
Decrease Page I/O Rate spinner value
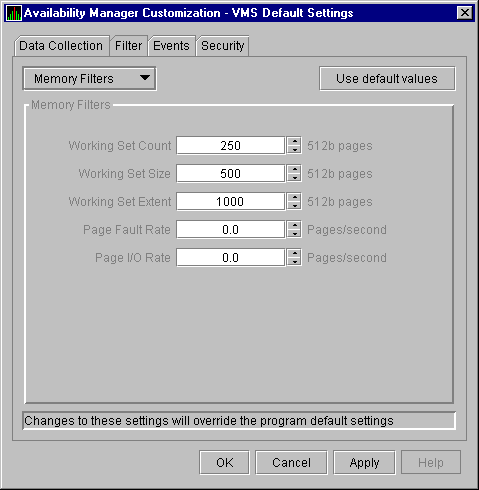click(x=294, y=262)
